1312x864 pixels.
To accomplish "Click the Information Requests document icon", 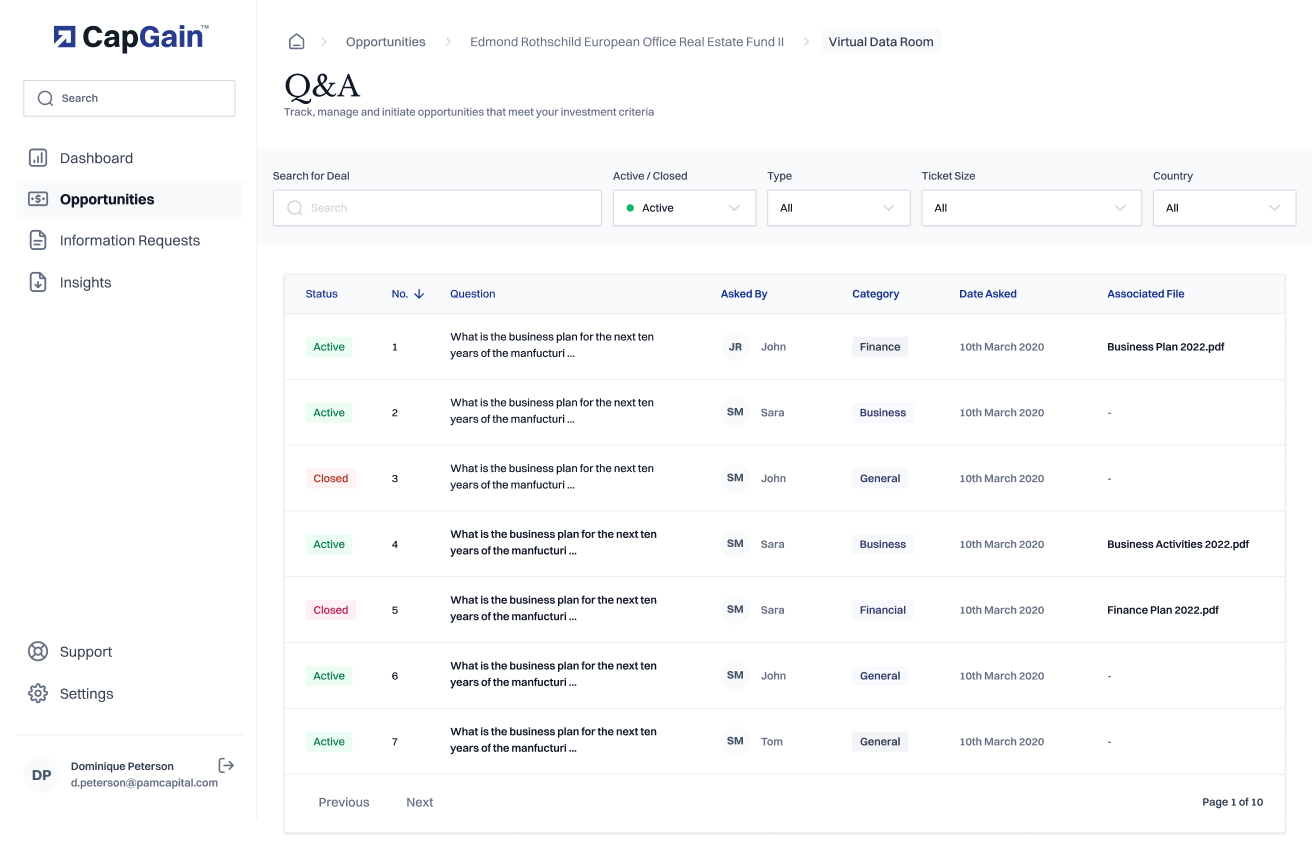I will [38, 240].
